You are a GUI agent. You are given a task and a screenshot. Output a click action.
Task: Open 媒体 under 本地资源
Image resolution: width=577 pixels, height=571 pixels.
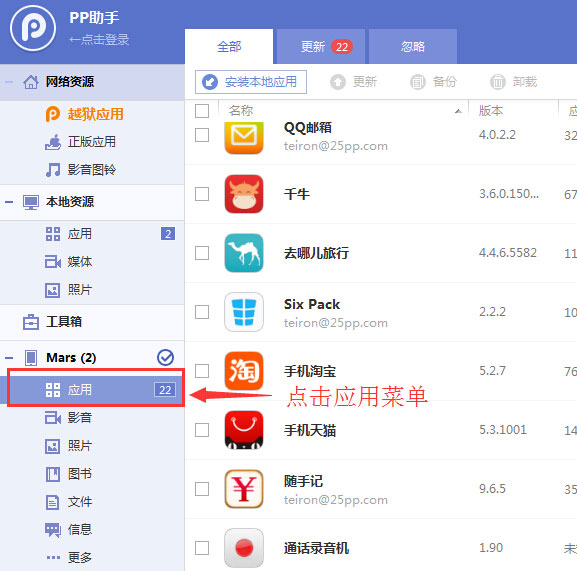(x=92, y=262)
